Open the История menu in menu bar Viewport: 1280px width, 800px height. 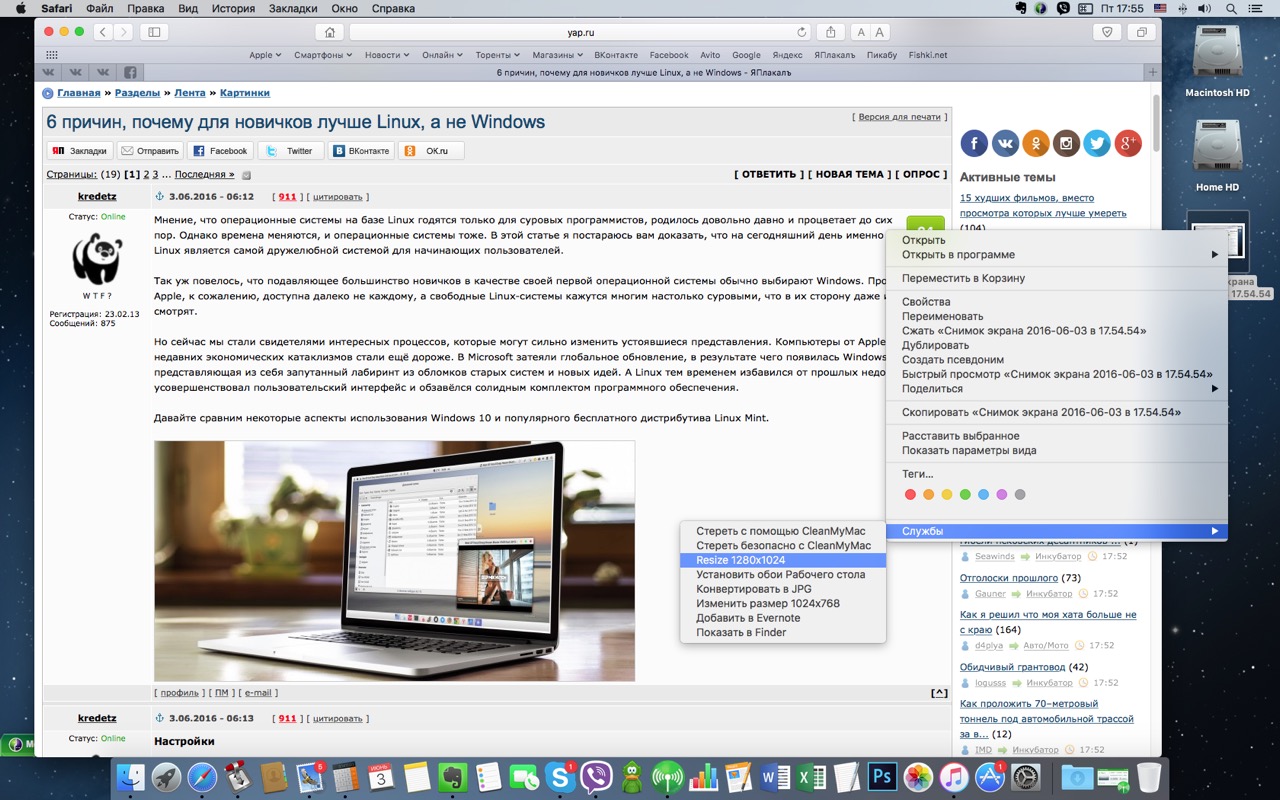pyautogui.click(x=233, y=8)
